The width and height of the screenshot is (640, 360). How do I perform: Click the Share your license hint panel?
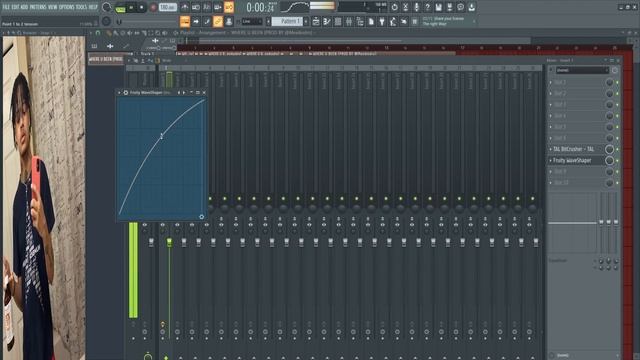pos(447,21)
